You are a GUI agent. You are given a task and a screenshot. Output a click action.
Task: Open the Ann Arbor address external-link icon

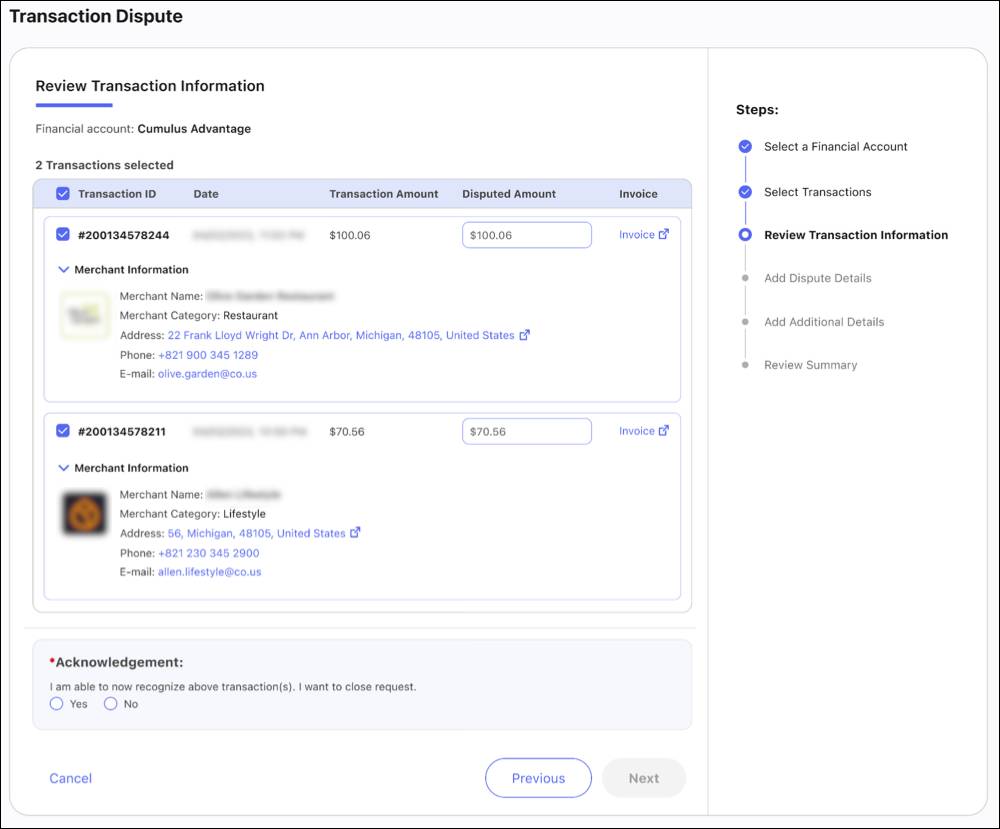pyautogui.click(x=524, y=335)
